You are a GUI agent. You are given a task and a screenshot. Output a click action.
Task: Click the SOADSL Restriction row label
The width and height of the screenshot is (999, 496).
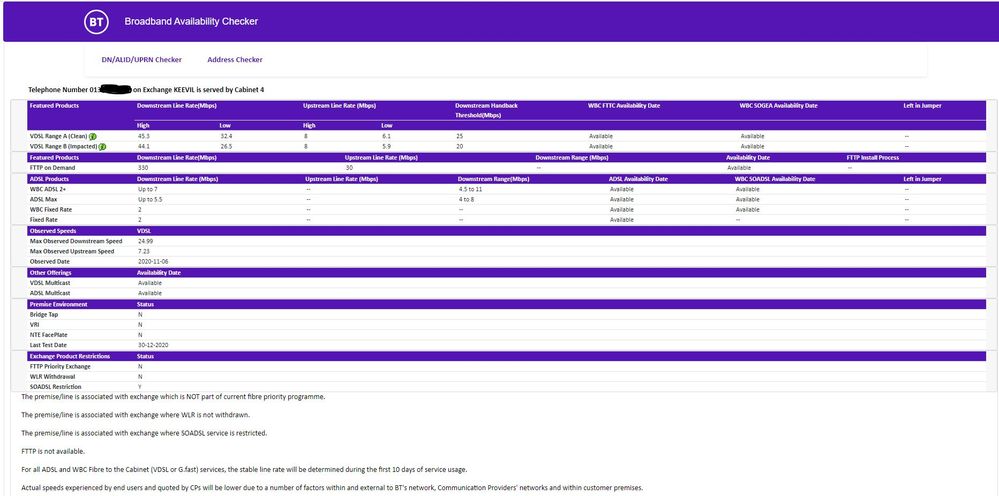pos(57,386)
